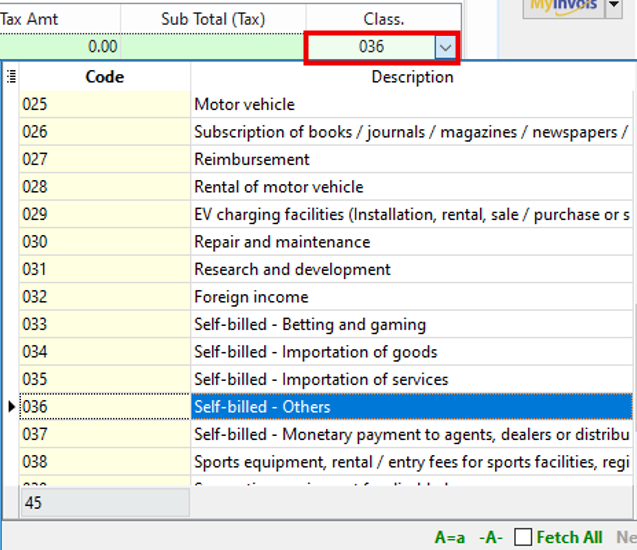637x550 pixels.
Task: Click the row indicator arrow for code 036
Action: (x=11, y=407)
